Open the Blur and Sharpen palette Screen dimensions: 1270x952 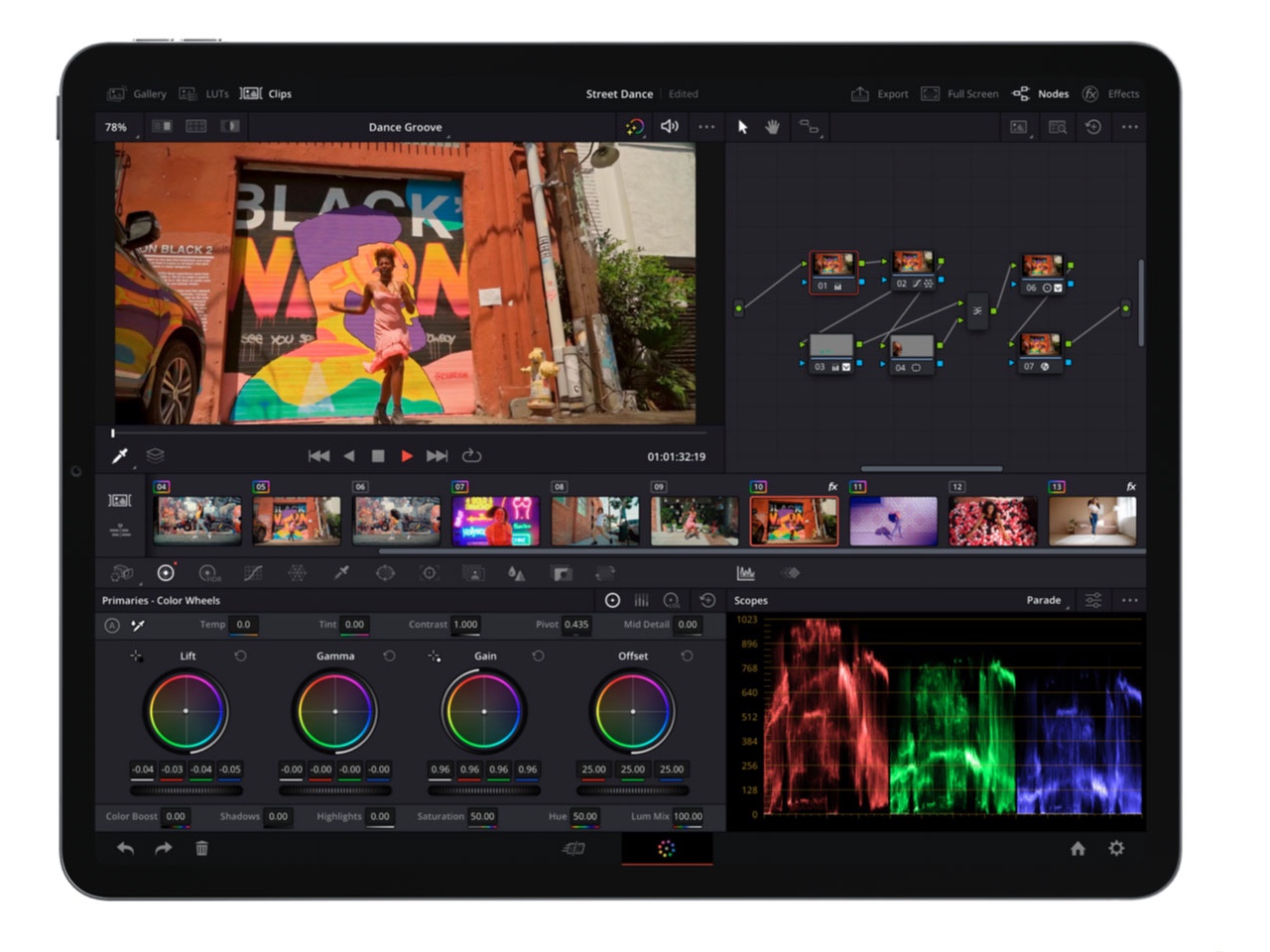(x=517, y=573)
